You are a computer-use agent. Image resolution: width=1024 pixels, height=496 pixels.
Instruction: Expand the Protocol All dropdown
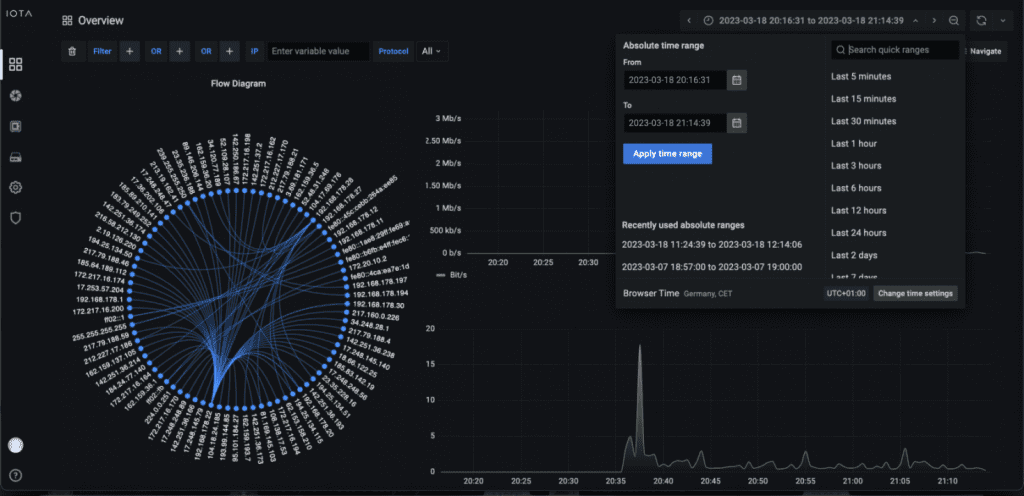click(432, 51)
